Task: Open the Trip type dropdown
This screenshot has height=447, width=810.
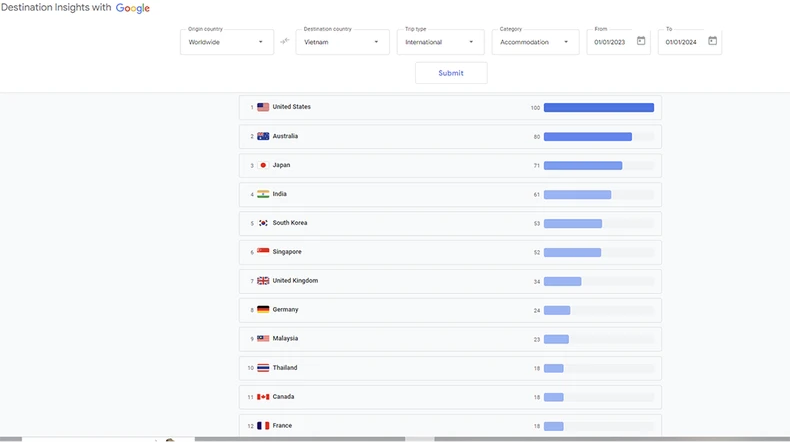Action: [x=440, y=42]
